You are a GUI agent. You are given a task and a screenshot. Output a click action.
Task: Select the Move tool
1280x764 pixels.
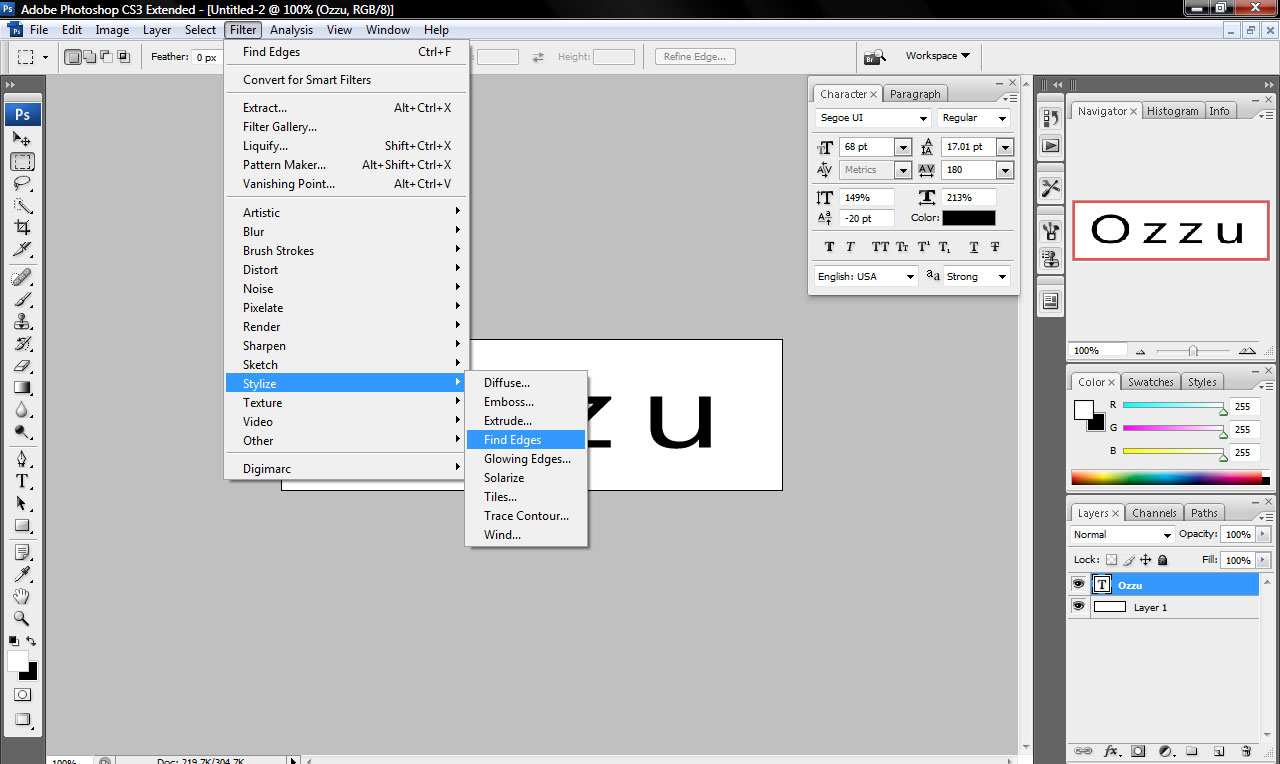tap(22, 139)
